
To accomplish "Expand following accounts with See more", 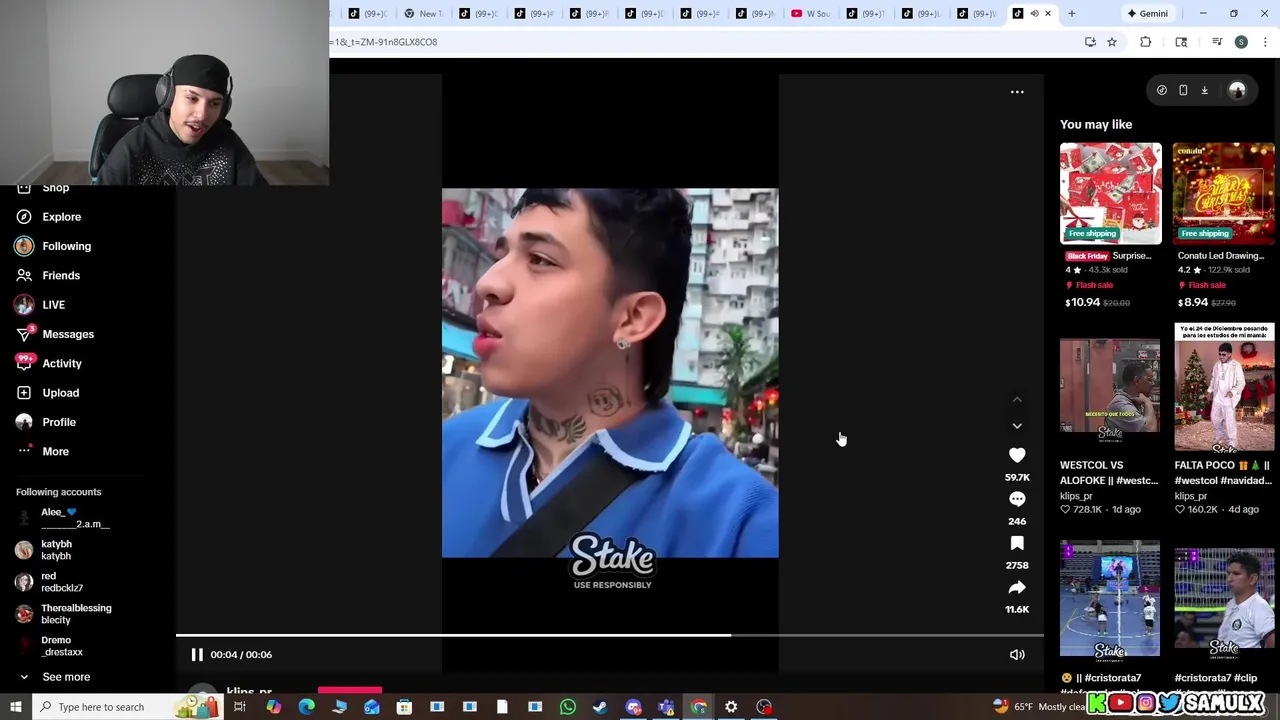I will coord(66,677).
